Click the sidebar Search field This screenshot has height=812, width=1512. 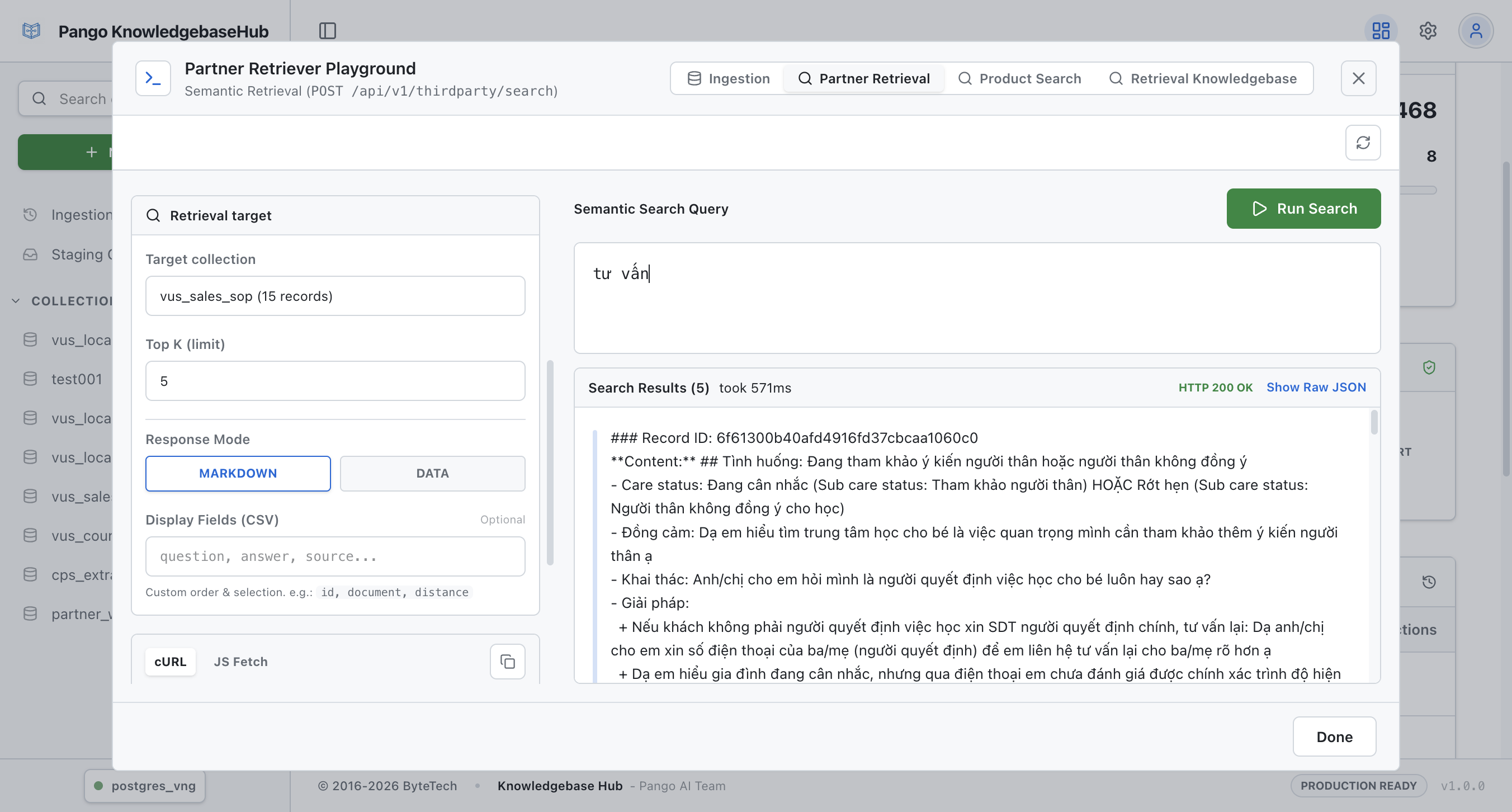pos(65,98)
